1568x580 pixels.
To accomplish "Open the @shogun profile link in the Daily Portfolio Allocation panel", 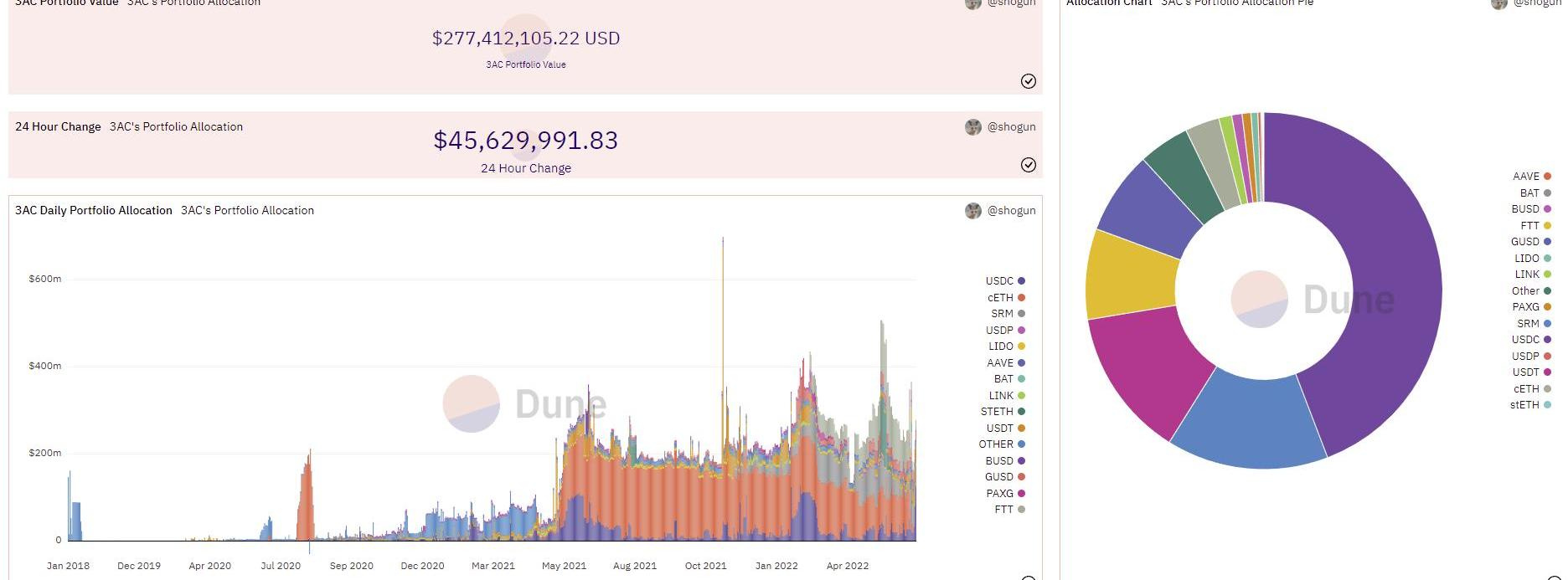I will tap(1011, 211).
